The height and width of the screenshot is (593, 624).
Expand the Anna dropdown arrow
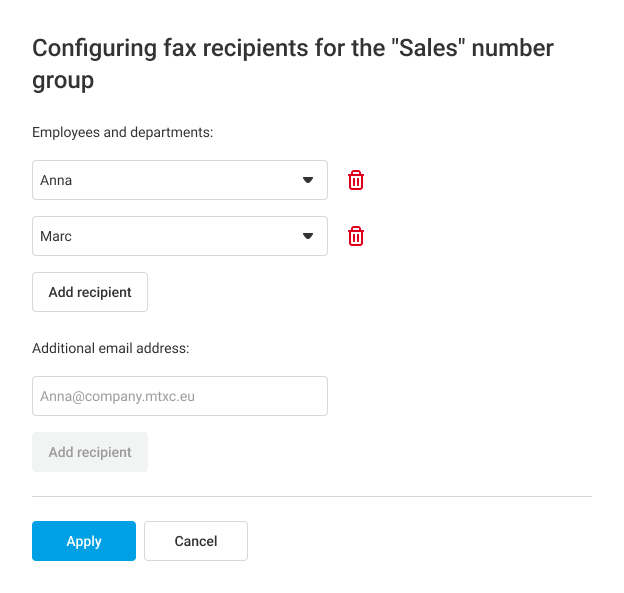(308, 180)
